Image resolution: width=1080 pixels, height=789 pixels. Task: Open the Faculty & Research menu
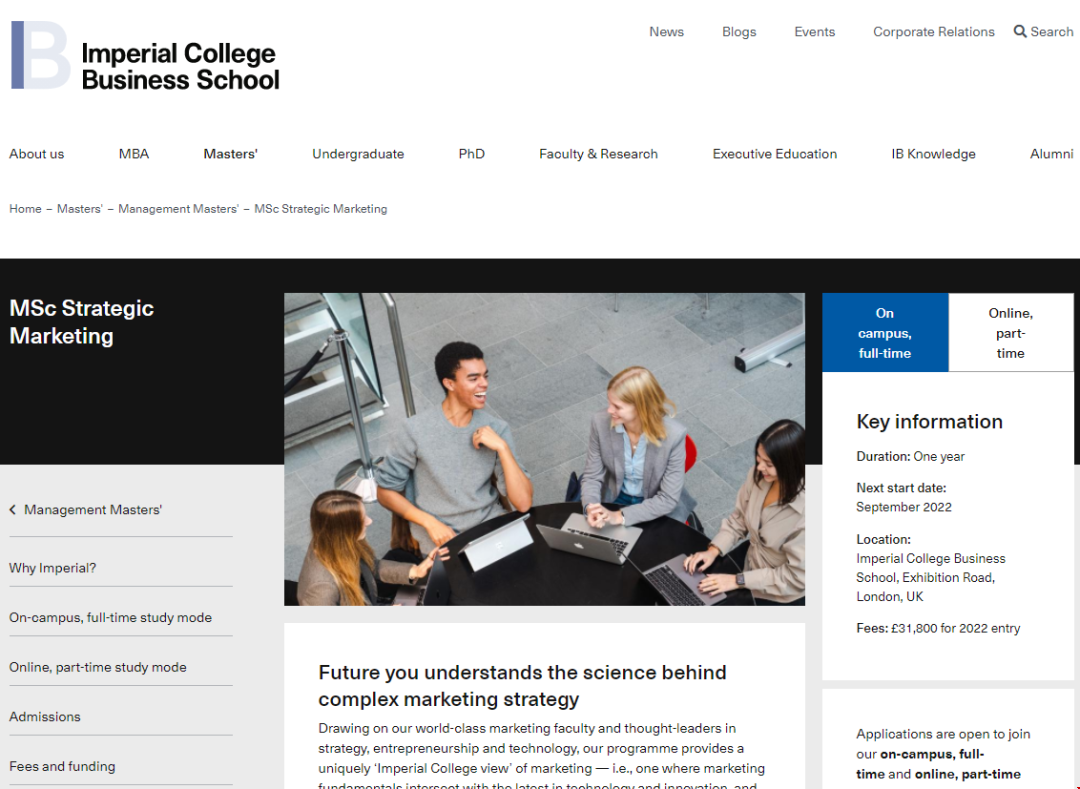click(x=598, y=154)
